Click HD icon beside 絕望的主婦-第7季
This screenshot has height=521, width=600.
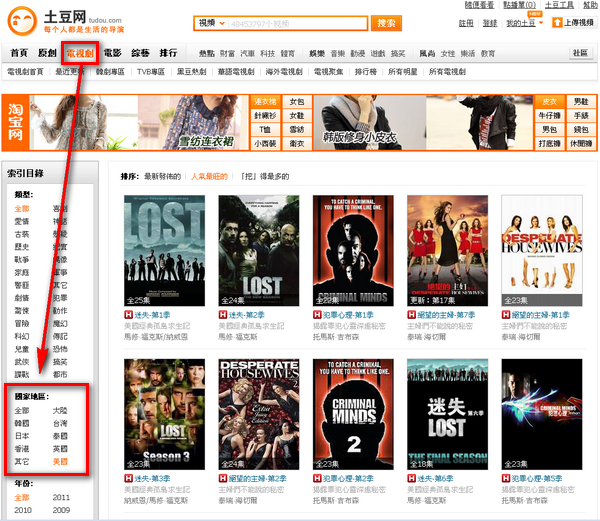411,315
